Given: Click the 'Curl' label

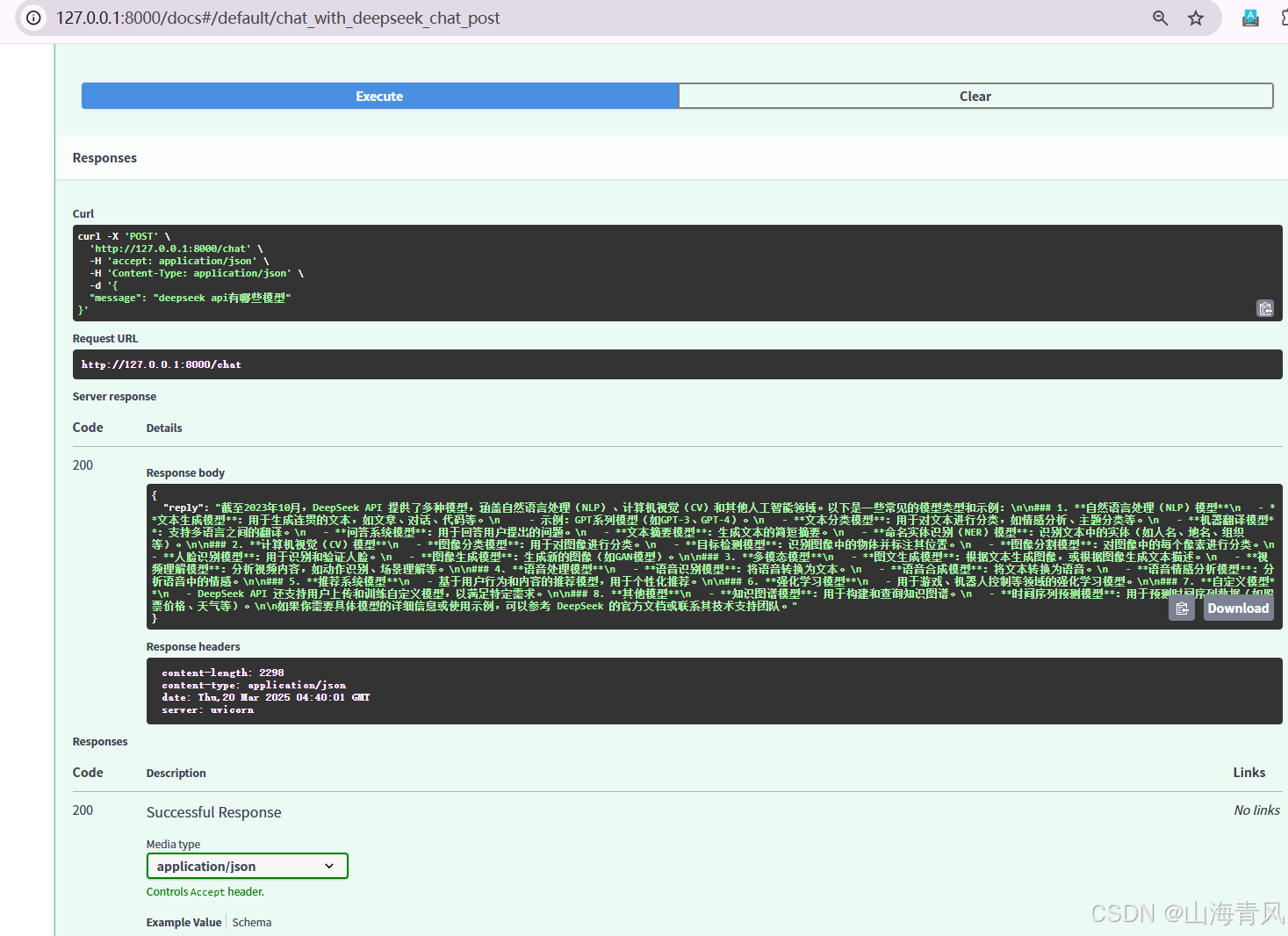Looking at the screenshot, I should point(83,213).
